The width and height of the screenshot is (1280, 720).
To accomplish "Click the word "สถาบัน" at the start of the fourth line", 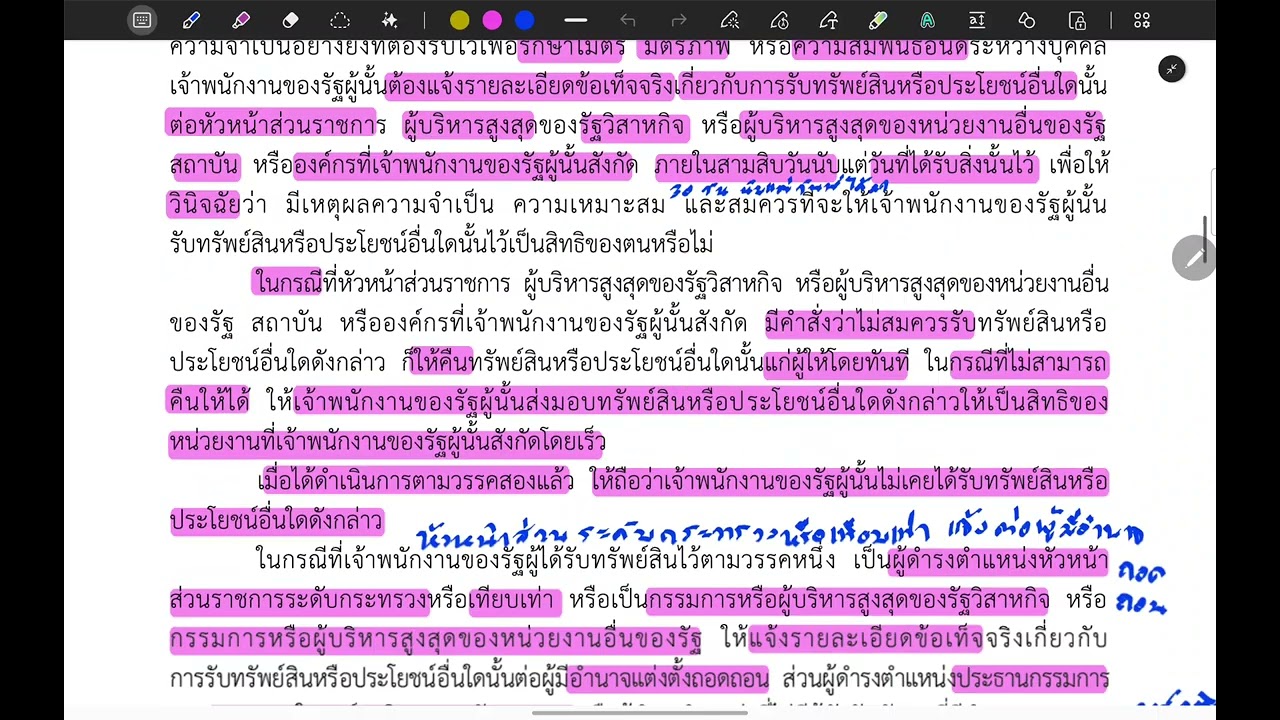I will pyautogui.click(x=204, y=165).
